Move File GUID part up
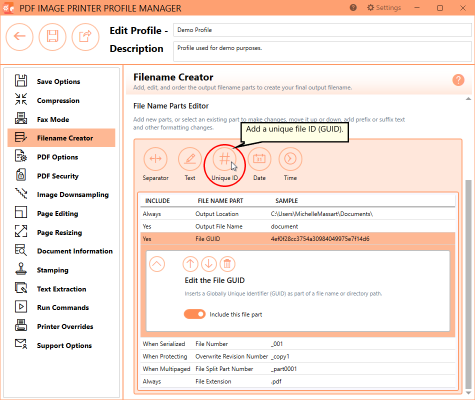The image size is (475, 400). [190, 264]
